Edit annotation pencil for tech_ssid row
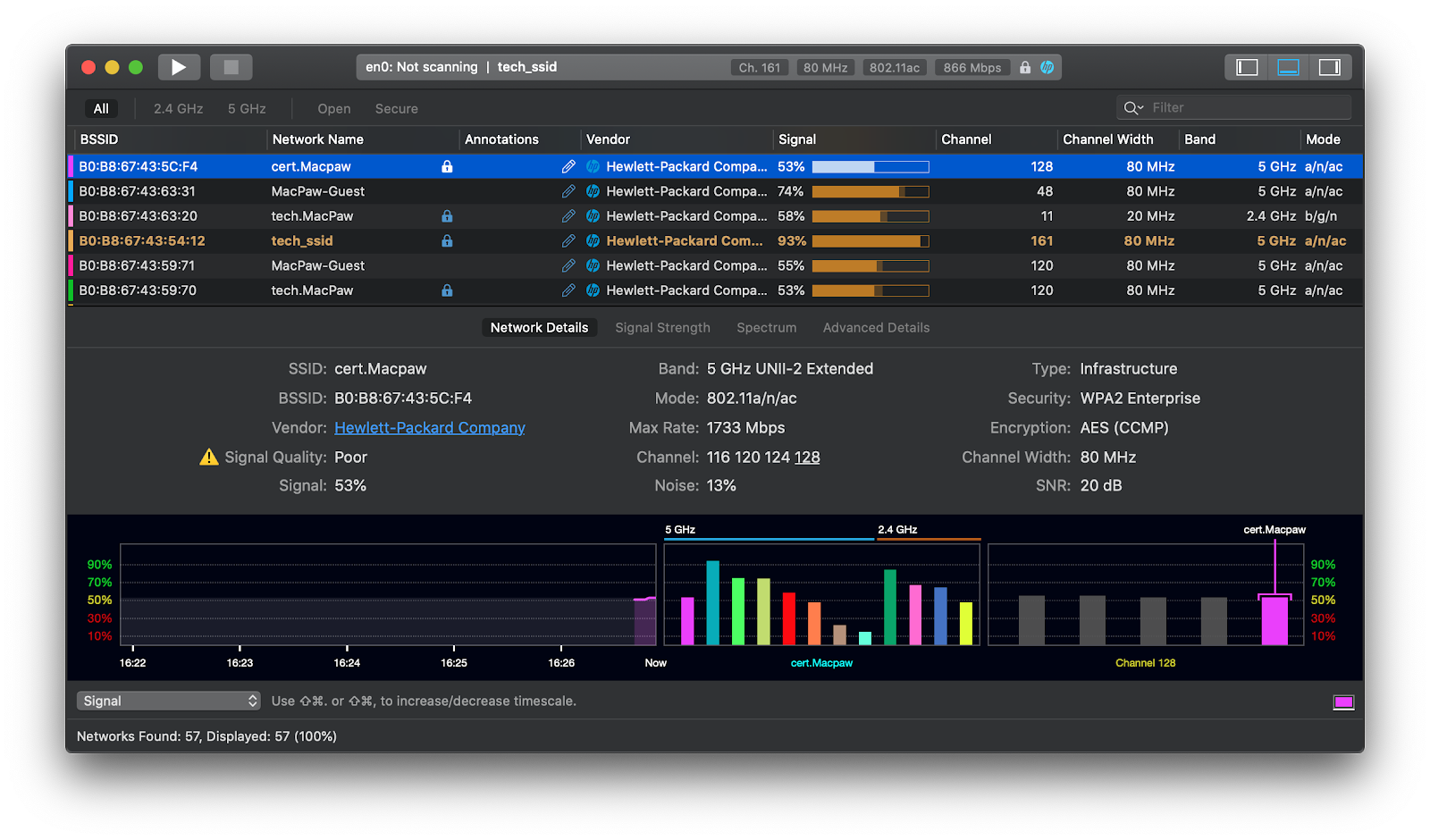The width and height of the screenshot is (1430, 840). tap(568, 241)
